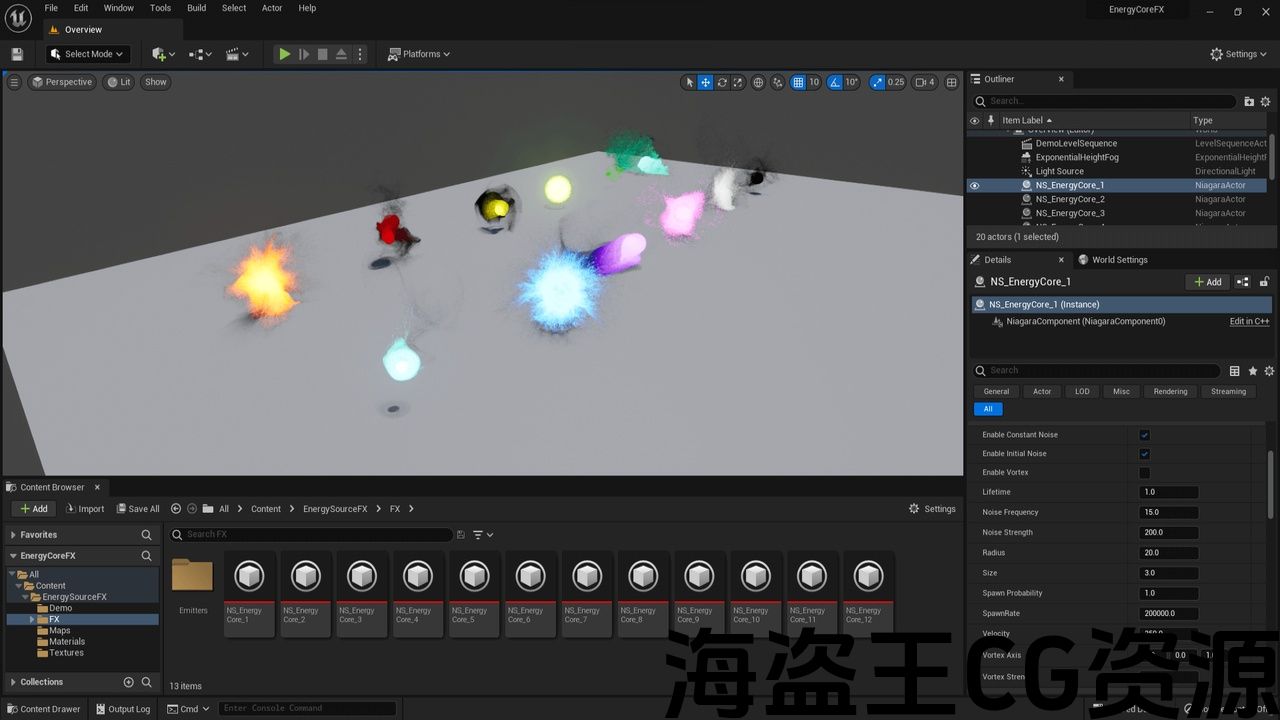The image size is (1280, 720).
Task: Select the rotate gizmo tool in viewport
Action: click(x=722, y=82)
